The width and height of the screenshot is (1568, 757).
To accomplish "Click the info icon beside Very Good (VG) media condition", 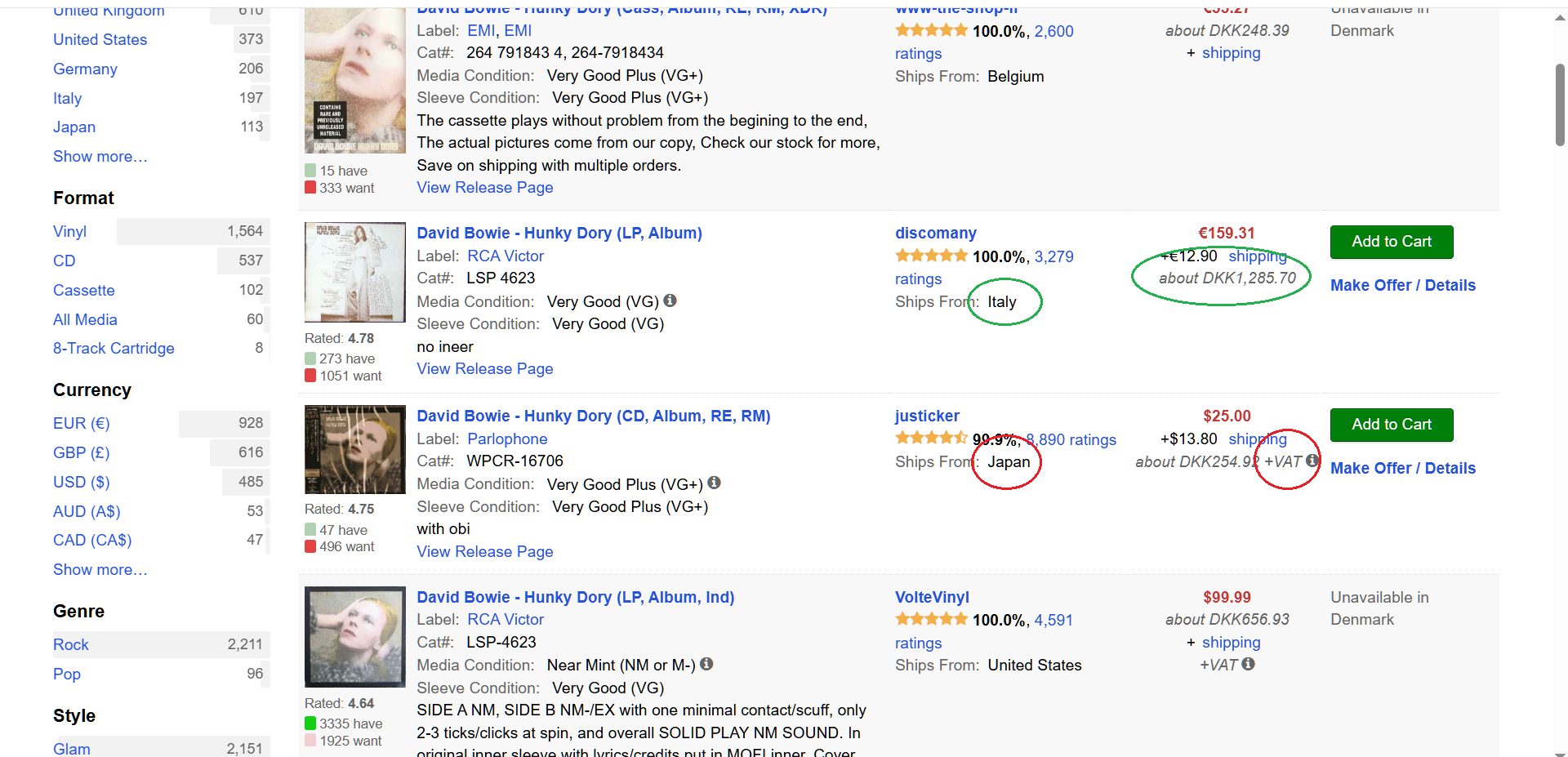I will 670,301.
